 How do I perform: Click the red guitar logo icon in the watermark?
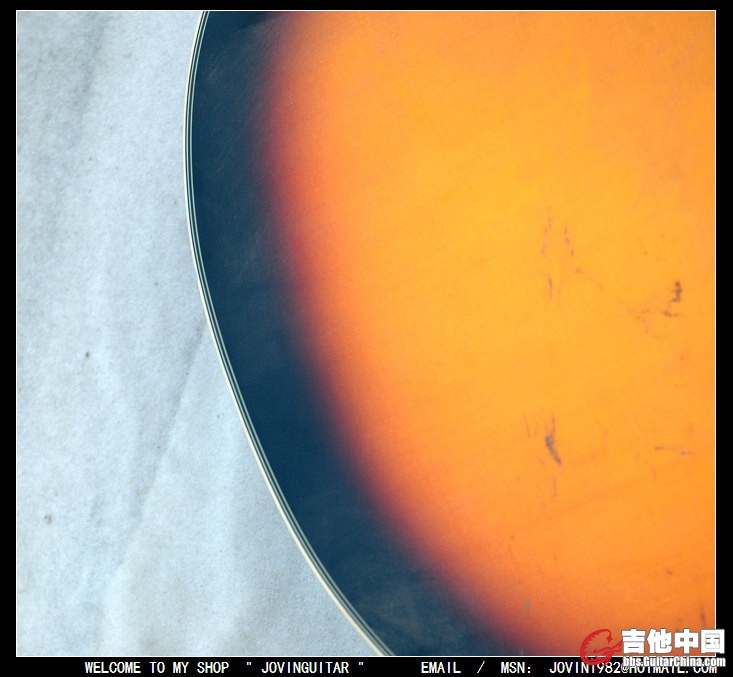point(600,647)
